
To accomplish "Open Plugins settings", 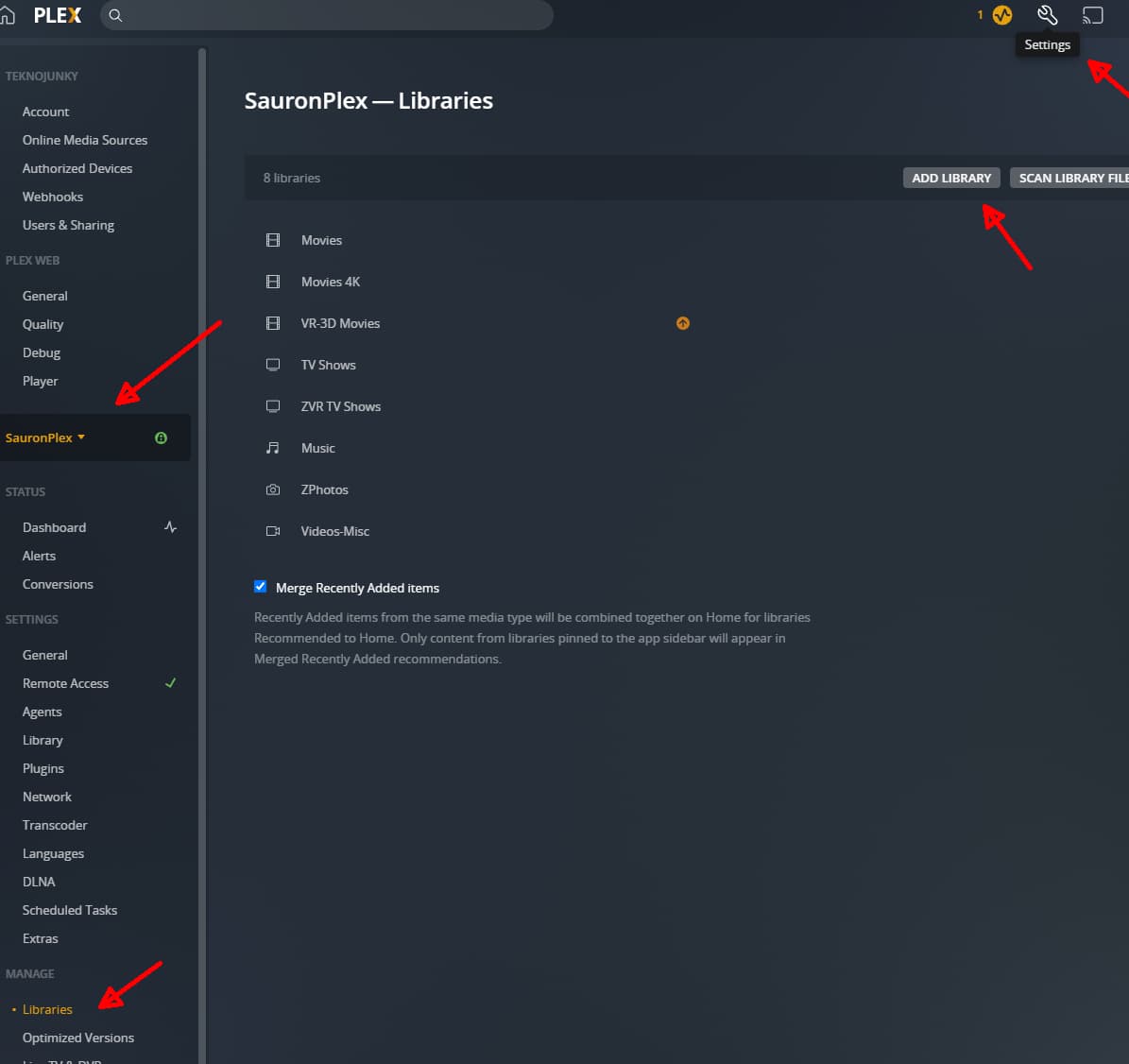I will coord(43,768).
